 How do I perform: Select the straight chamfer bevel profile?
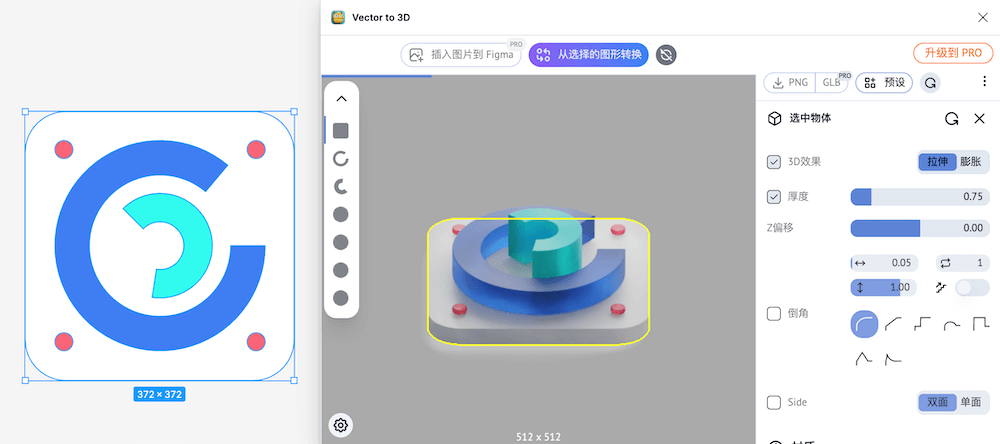pyautogui.click(x=893, y=324)
